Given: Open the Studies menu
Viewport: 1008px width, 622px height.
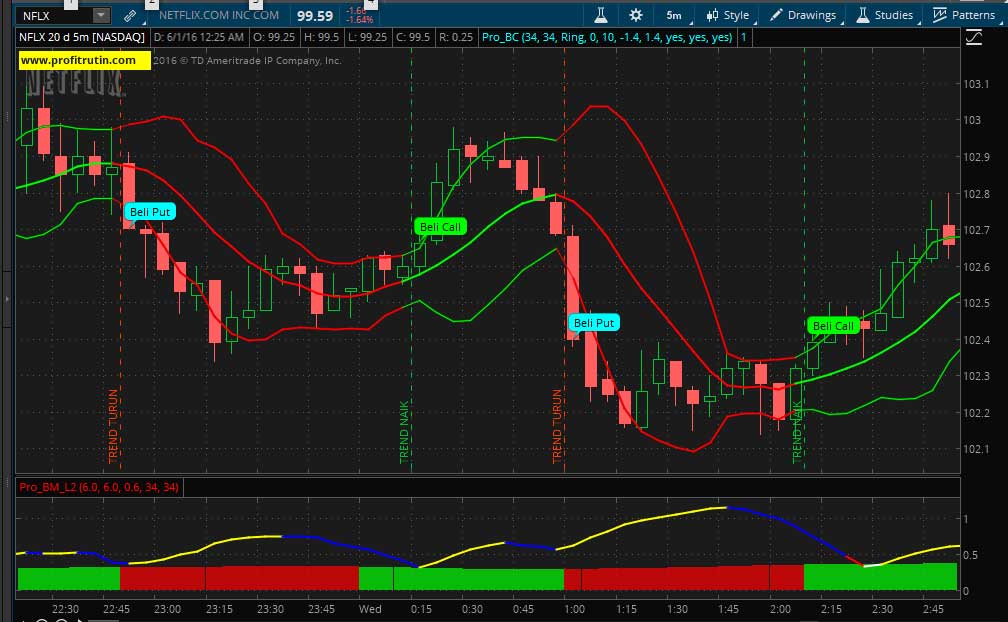Looking at the screenshot, I should click(x=885, y=15).
